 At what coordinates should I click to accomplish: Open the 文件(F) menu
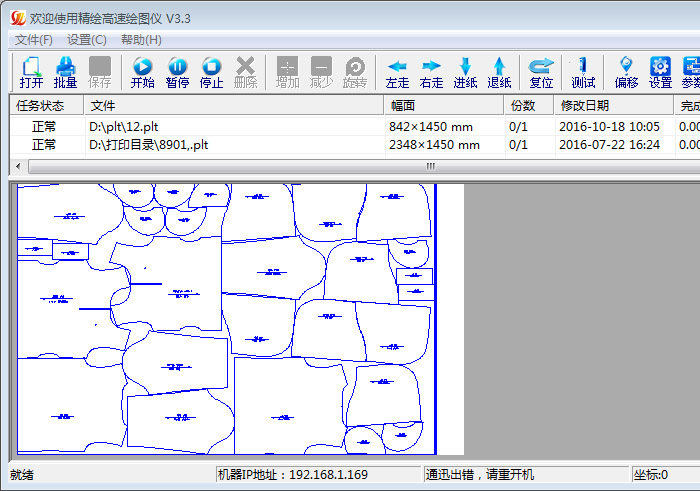pyautogui.click(x=34, y=40)
